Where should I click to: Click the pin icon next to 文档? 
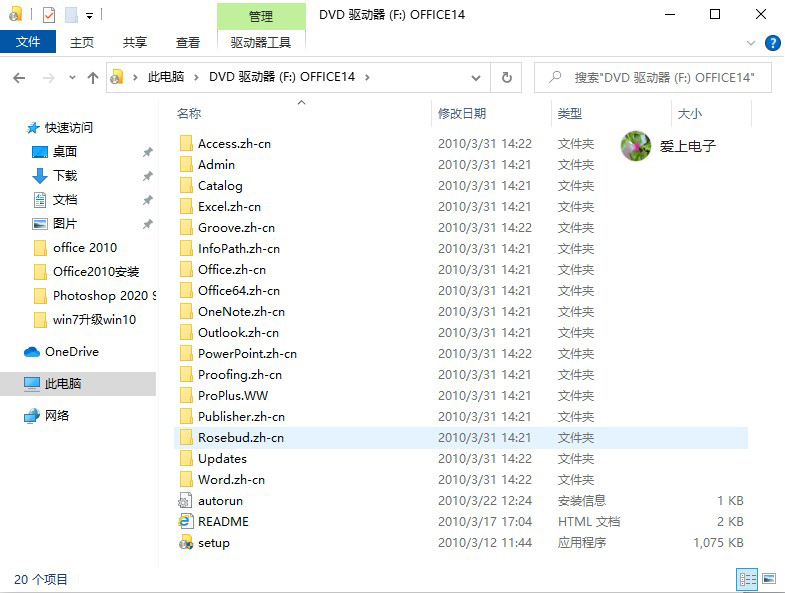point(147,200)
